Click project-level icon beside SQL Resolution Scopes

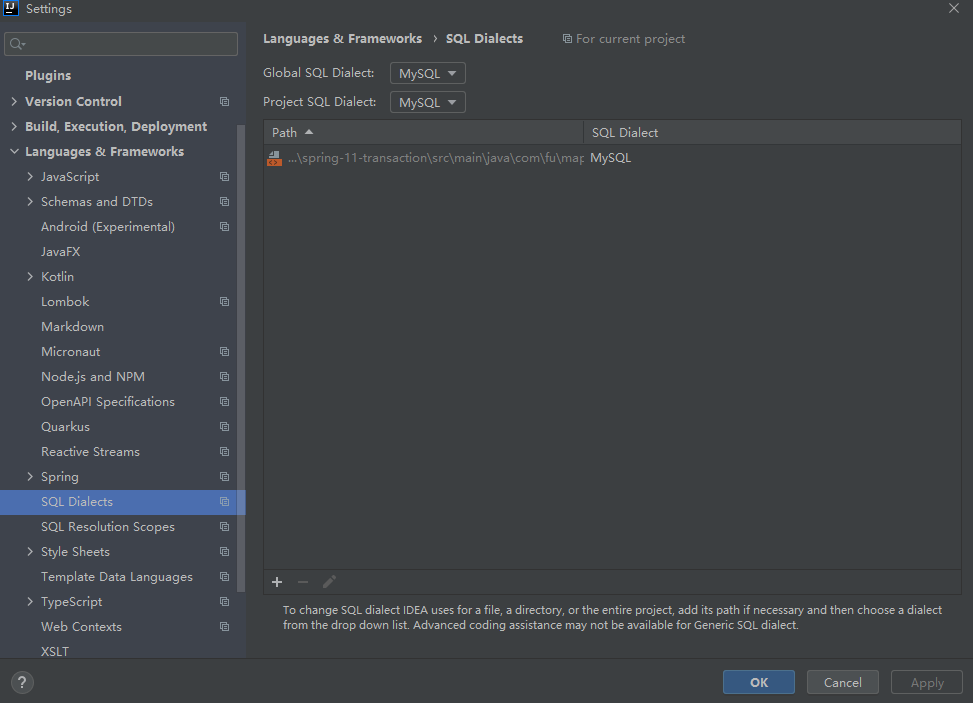(225, 526)
